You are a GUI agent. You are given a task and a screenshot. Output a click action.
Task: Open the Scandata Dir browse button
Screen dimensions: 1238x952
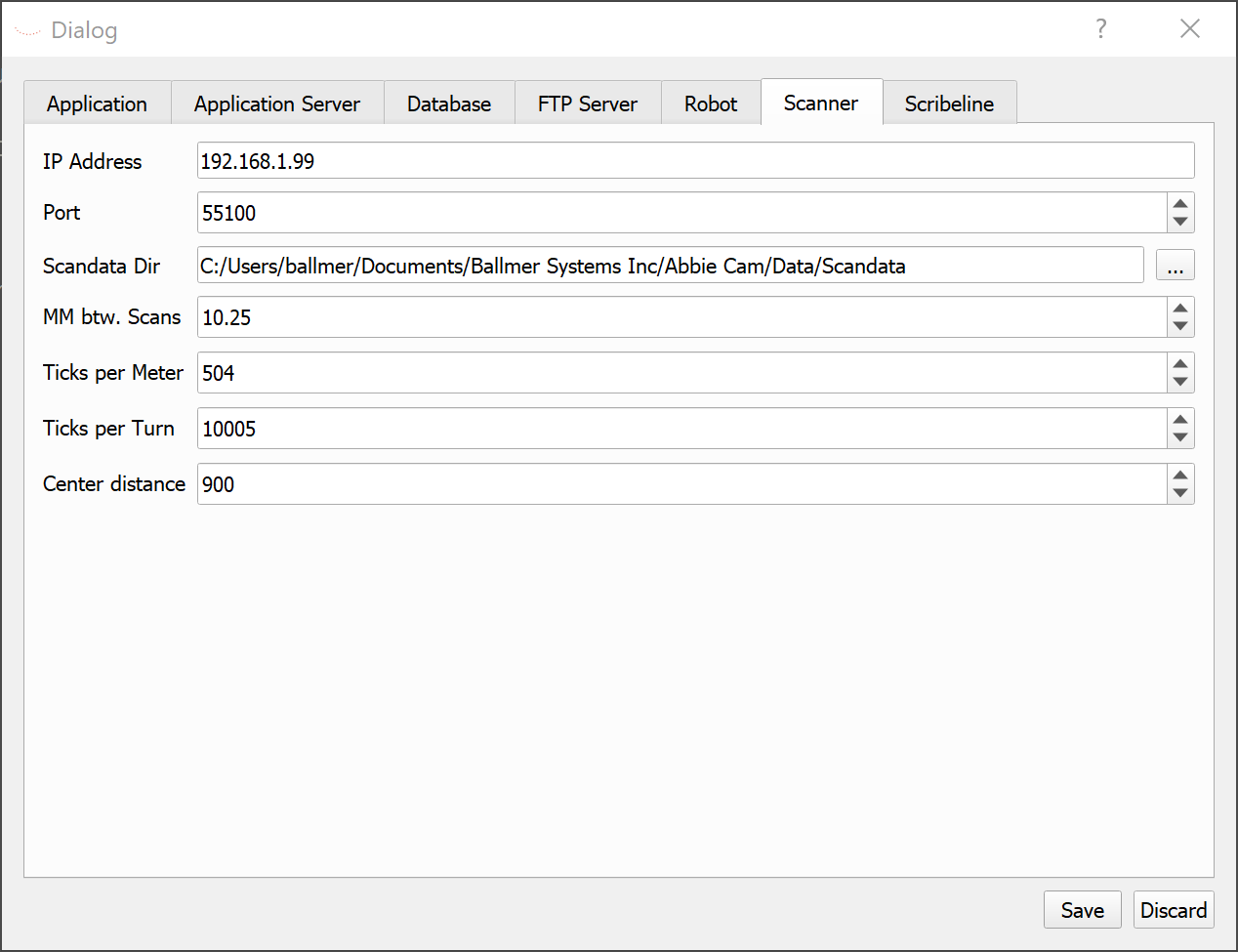click(1175, 266)
